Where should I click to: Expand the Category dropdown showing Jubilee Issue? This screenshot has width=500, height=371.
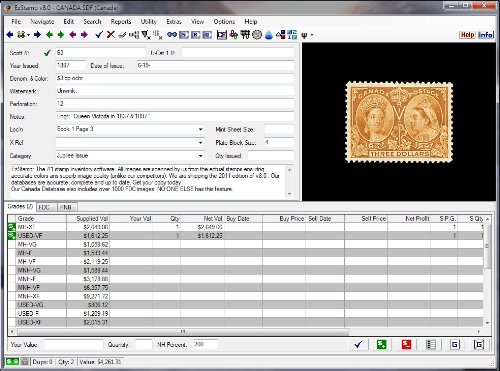click(x=200, y=156)
